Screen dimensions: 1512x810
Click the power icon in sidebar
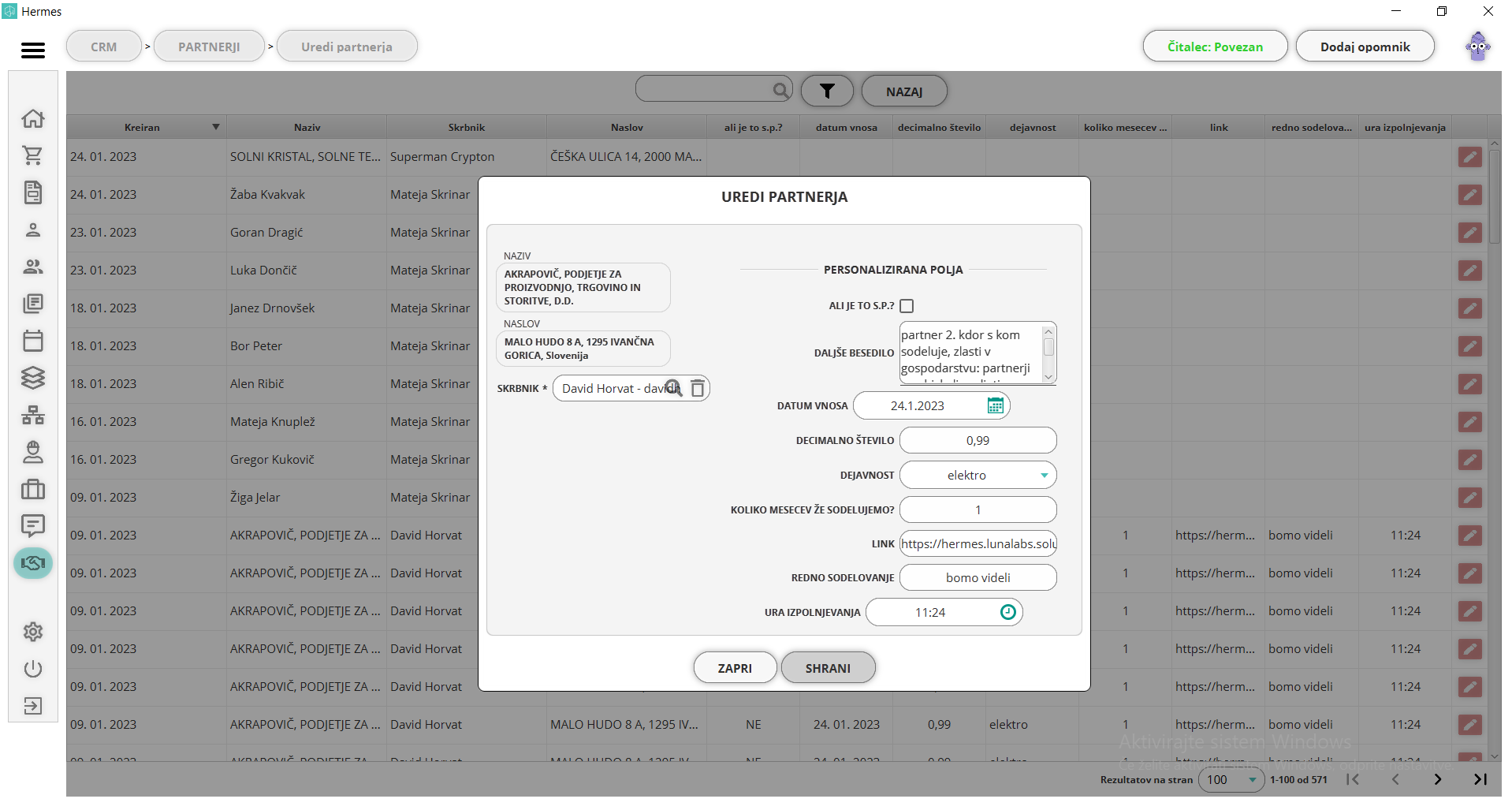pyautogui.click(x=33, y=669)
